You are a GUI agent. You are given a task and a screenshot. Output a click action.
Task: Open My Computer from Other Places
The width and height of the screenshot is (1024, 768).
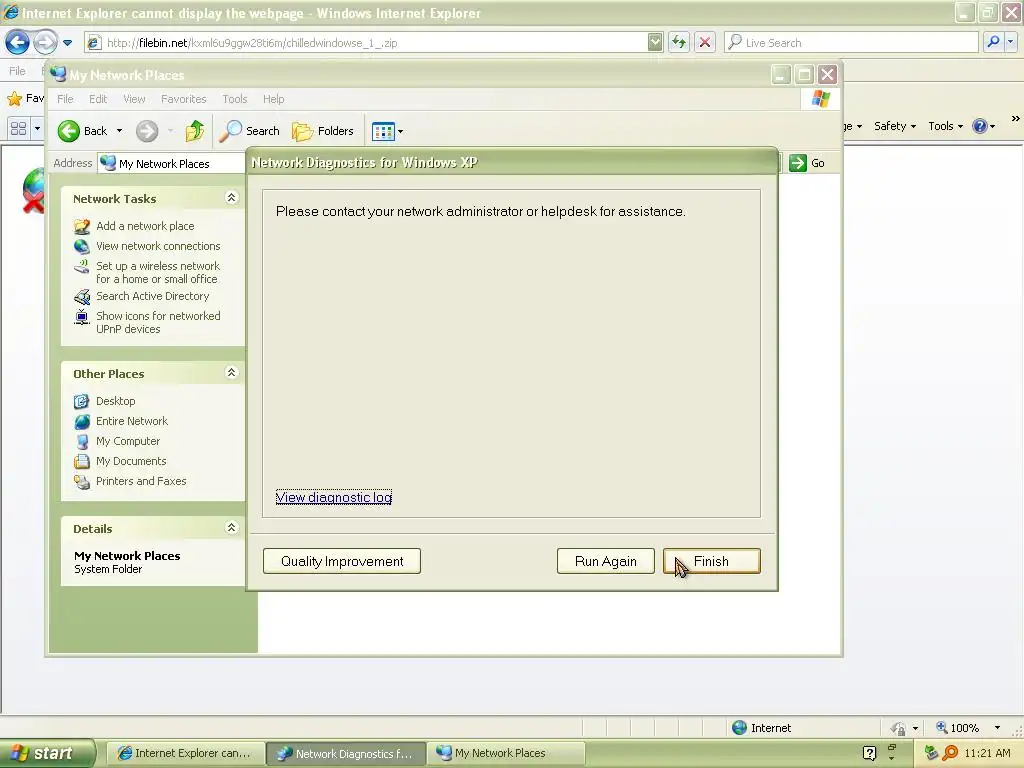[128, 441]
